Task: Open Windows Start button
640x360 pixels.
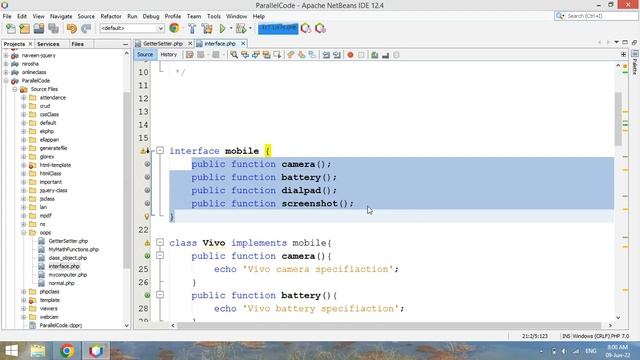Action: (x=11, y=351)
